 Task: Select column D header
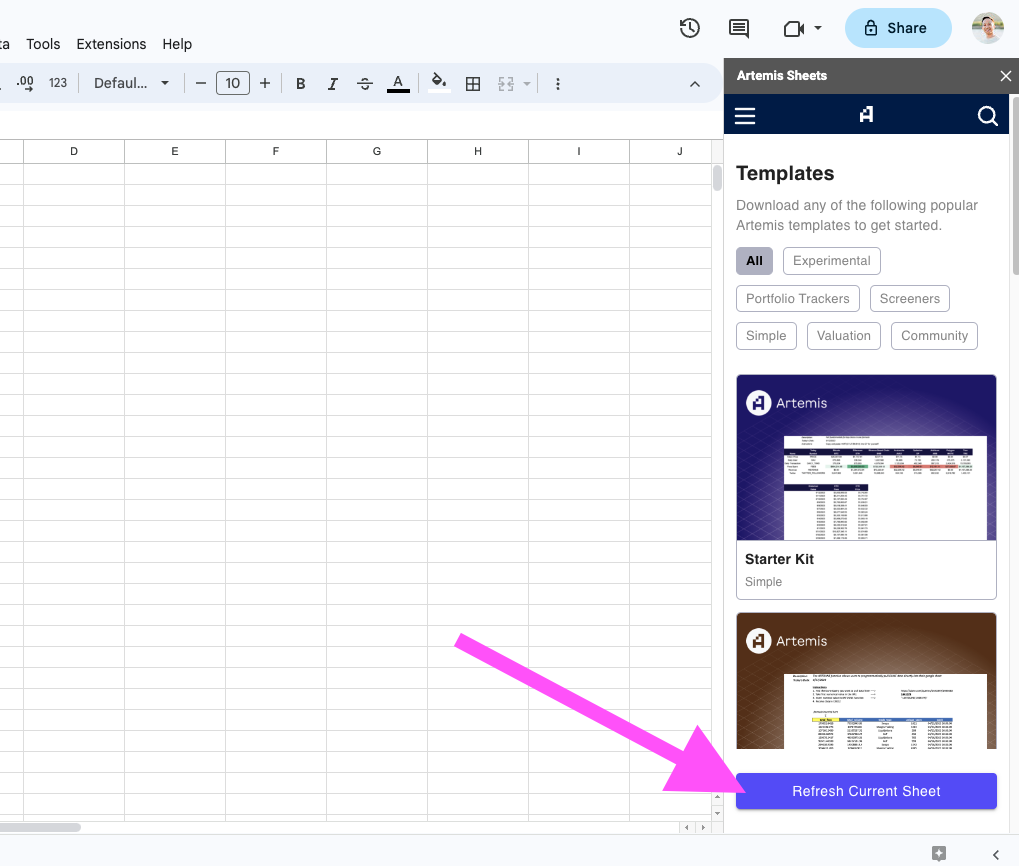coord(74,151)
